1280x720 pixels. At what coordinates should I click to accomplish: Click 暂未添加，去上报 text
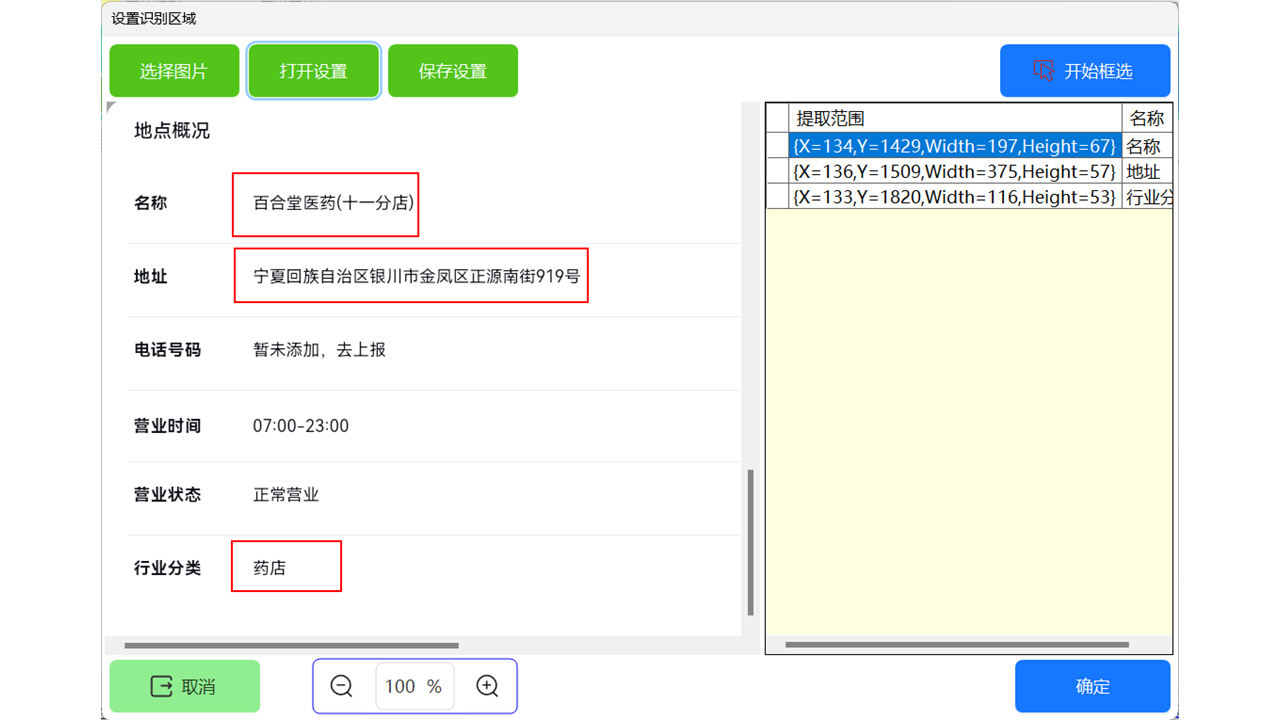click(319, 350)
